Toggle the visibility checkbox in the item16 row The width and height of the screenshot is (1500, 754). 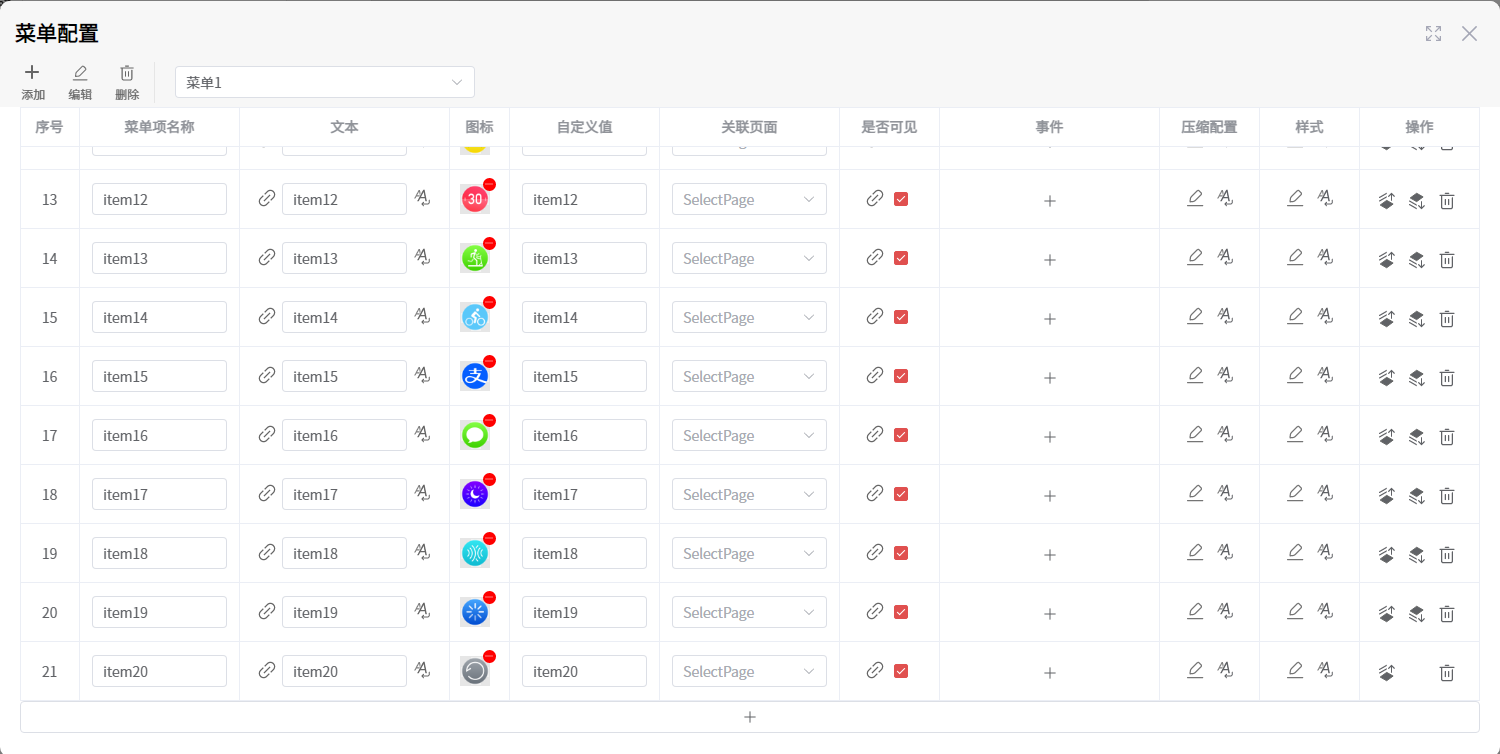(x=901, y=435)
